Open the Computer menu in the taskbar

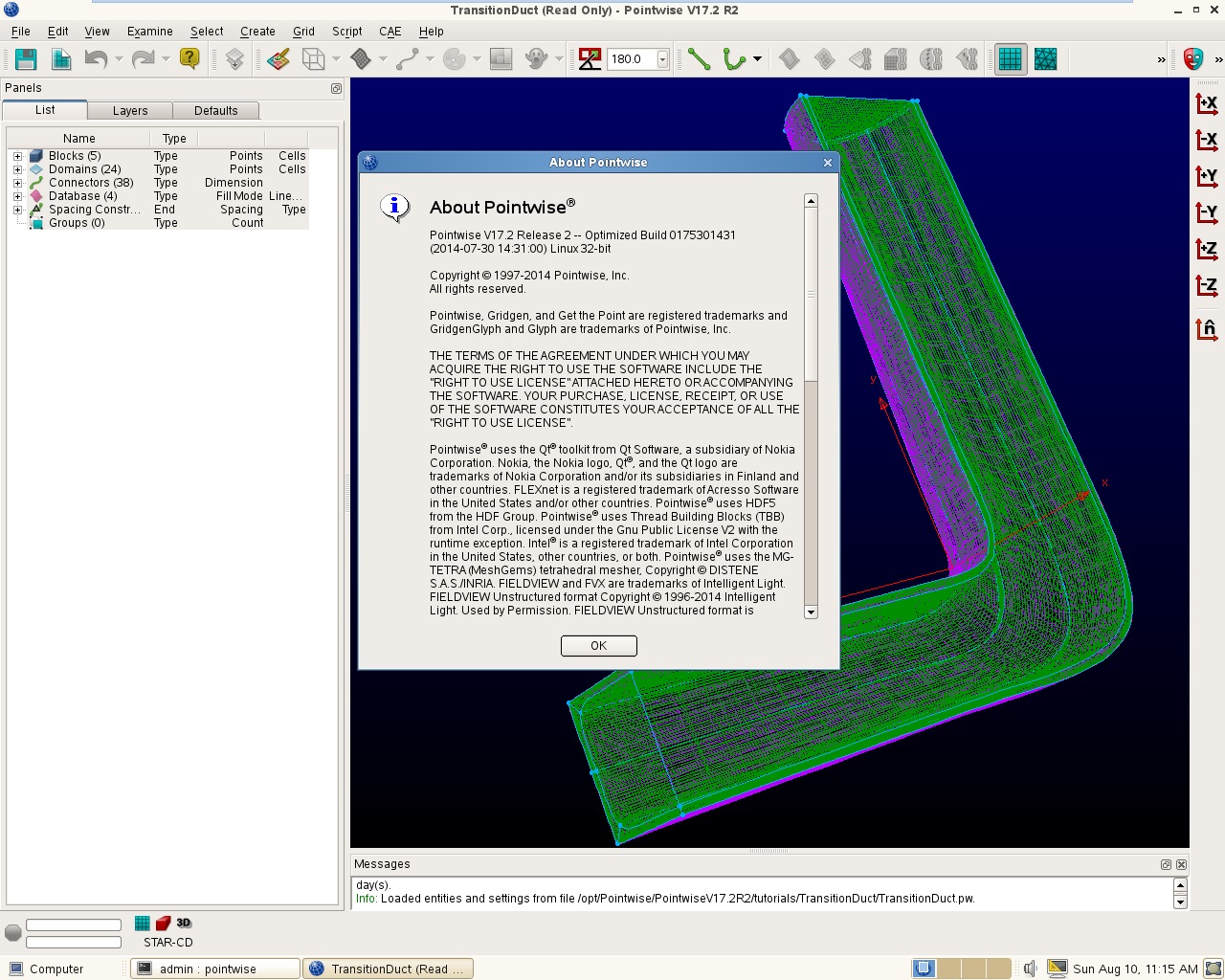click(46, 969)
